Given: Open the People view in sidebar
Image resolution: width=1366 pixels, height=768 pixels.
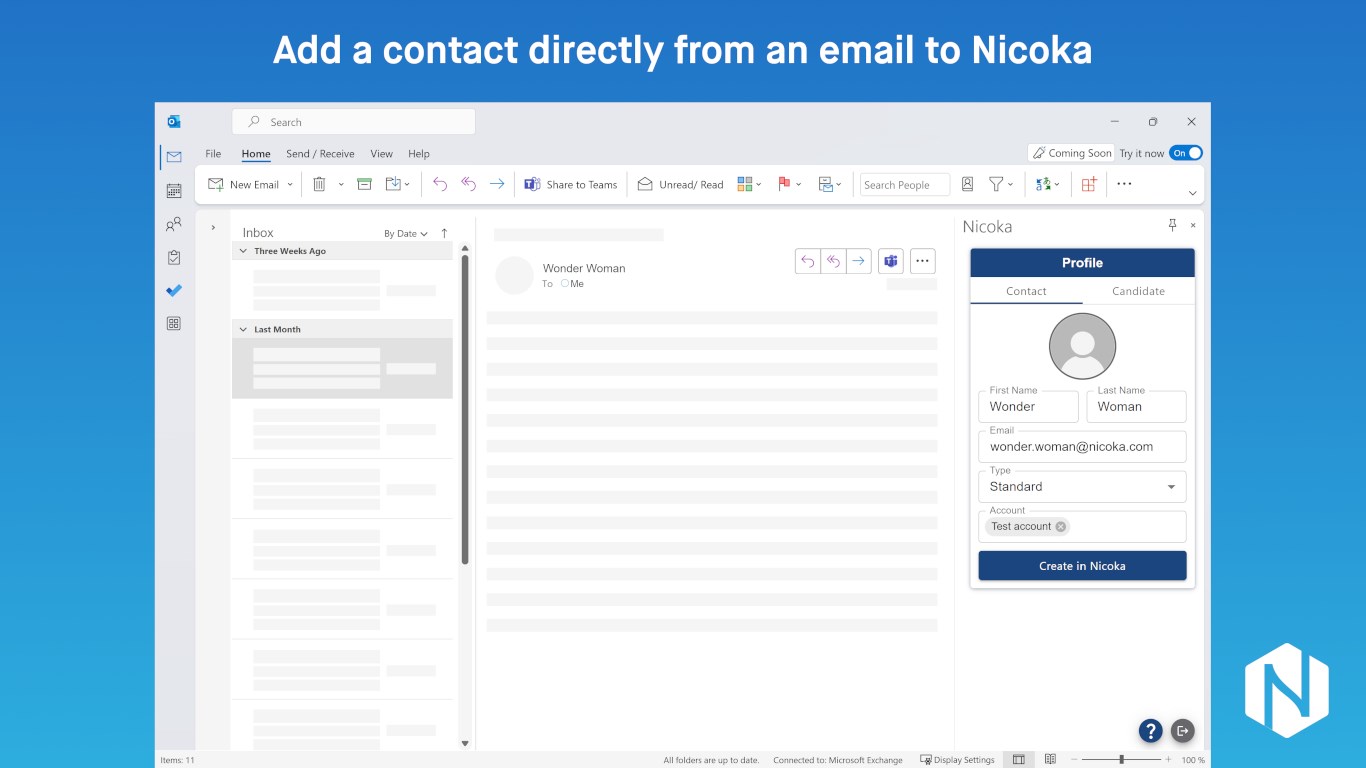Looking at the screenshot, I should pyautogui.click(x=174, y=224).
